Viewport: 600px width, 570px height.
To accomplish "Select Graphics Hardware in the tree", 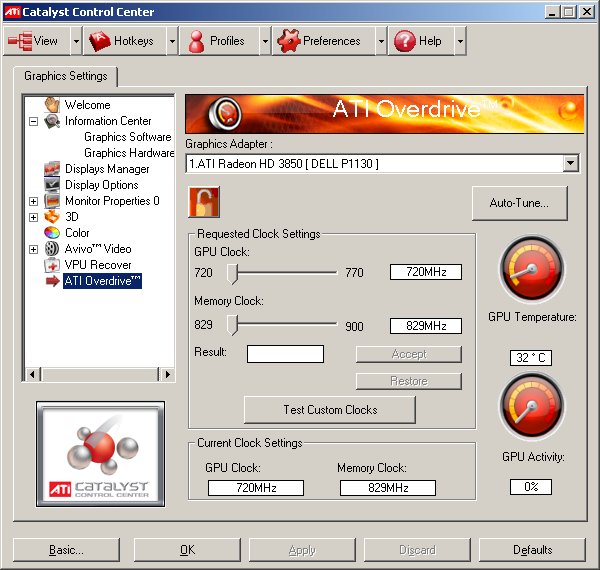I will 129,153.
